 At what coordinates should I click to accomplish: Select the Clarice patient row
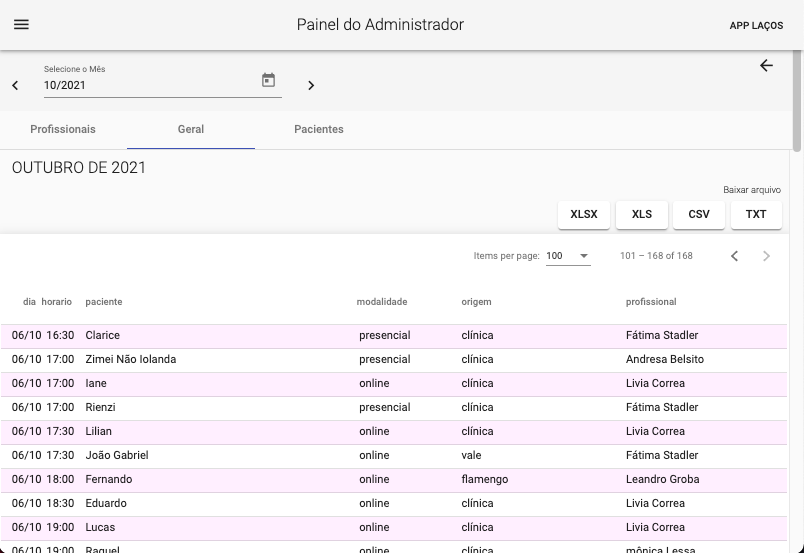click(394, 335)
